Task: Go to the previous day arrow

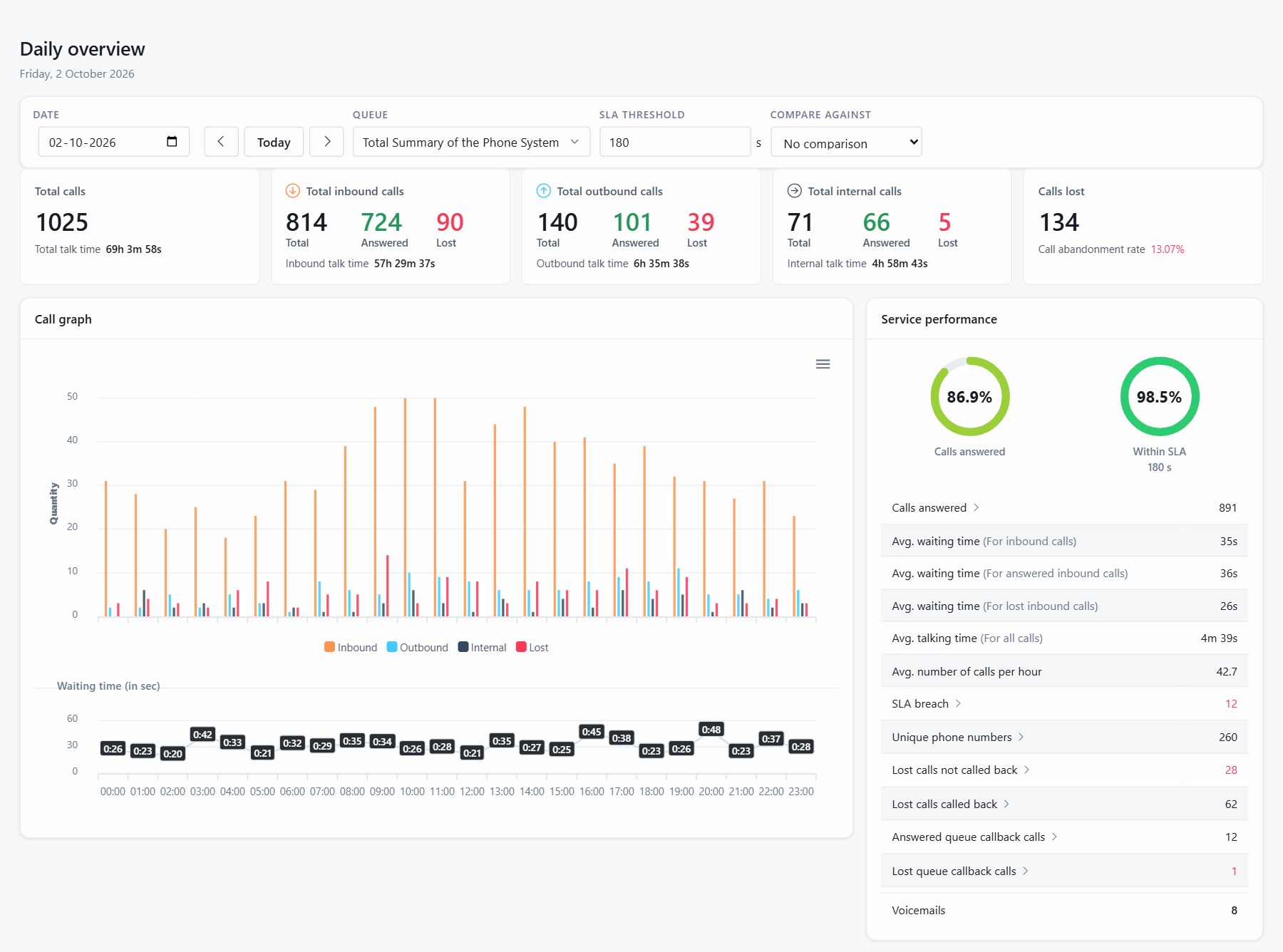Action: coord(221,142)
